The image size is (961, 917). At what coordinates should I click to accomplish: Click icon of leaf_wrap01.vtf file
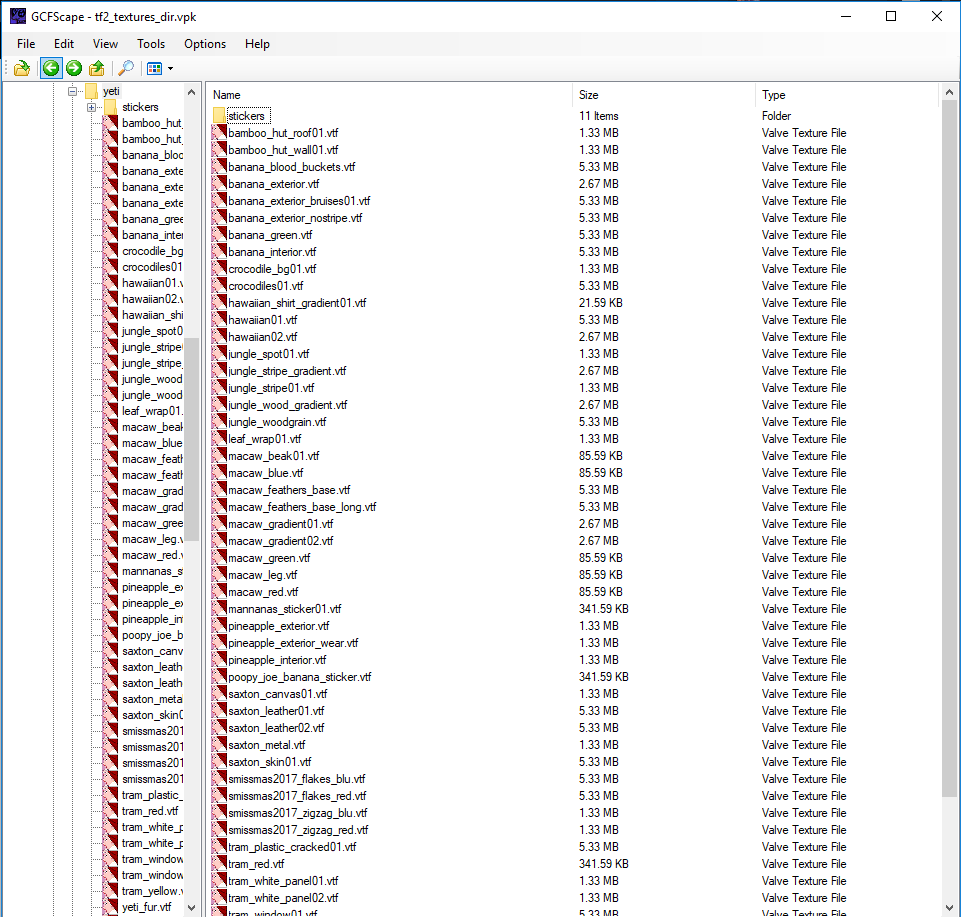pyautogui.click(x=219, y=439)
